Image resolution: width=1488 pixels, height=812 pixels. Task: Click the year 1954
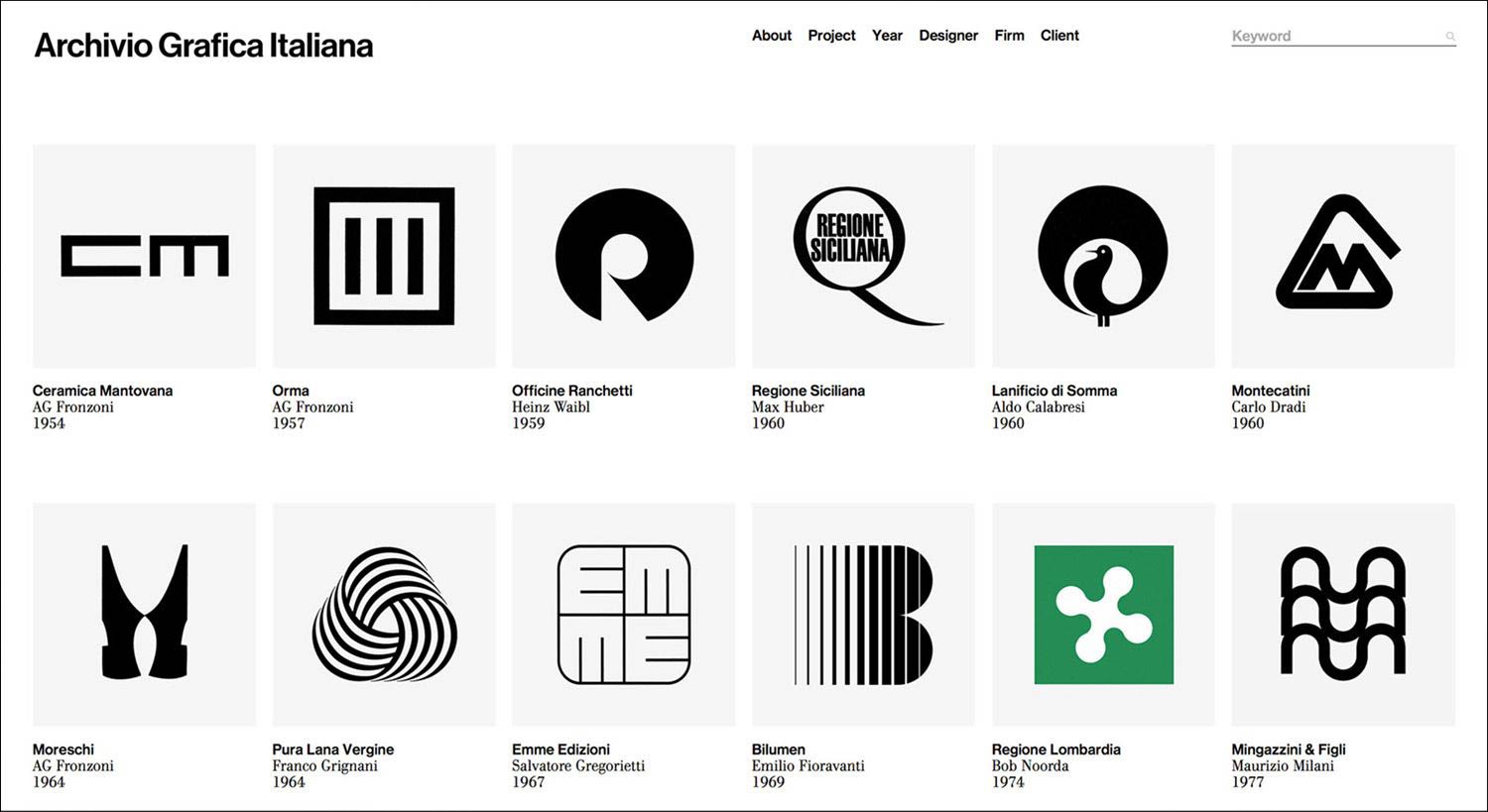pyautogui.click(x=49, y=423)
